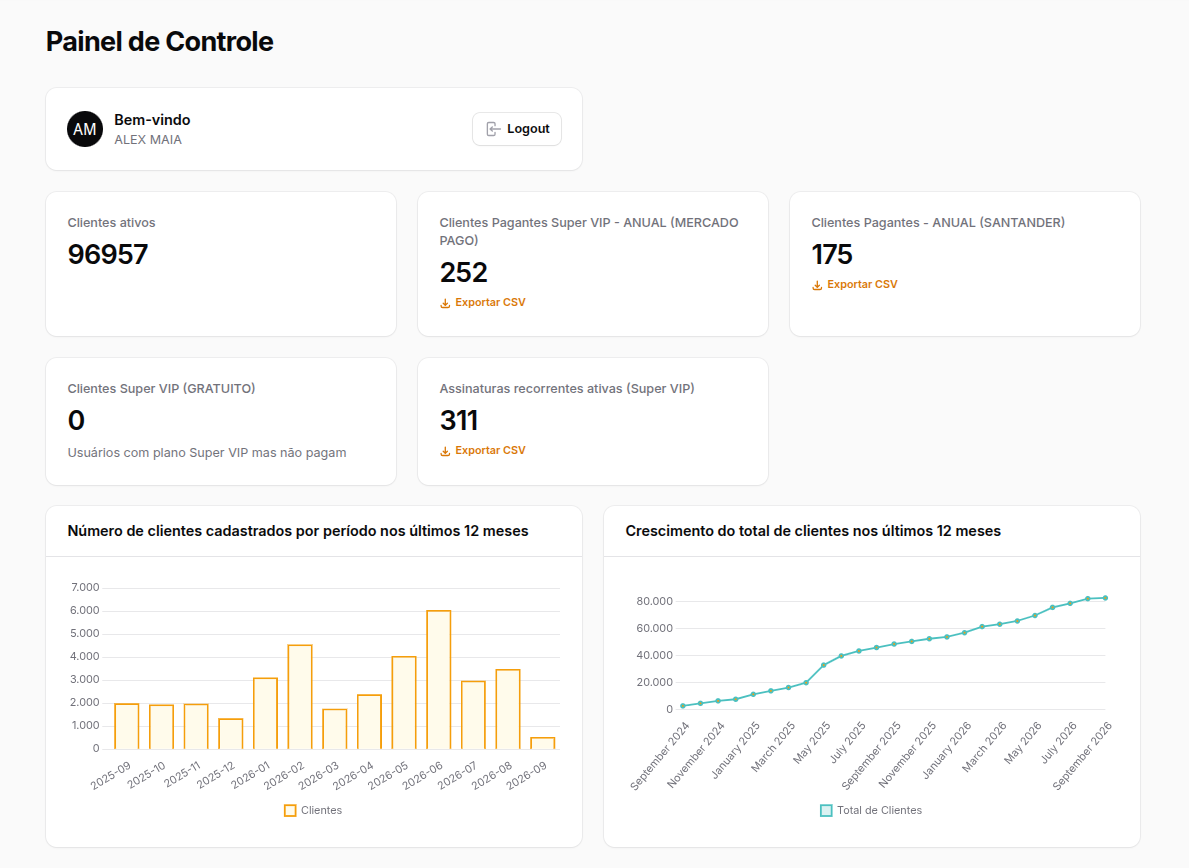1189x868 pixels.
Task: Click the 2026-01 bar in chart
Action: coord(265,713)
